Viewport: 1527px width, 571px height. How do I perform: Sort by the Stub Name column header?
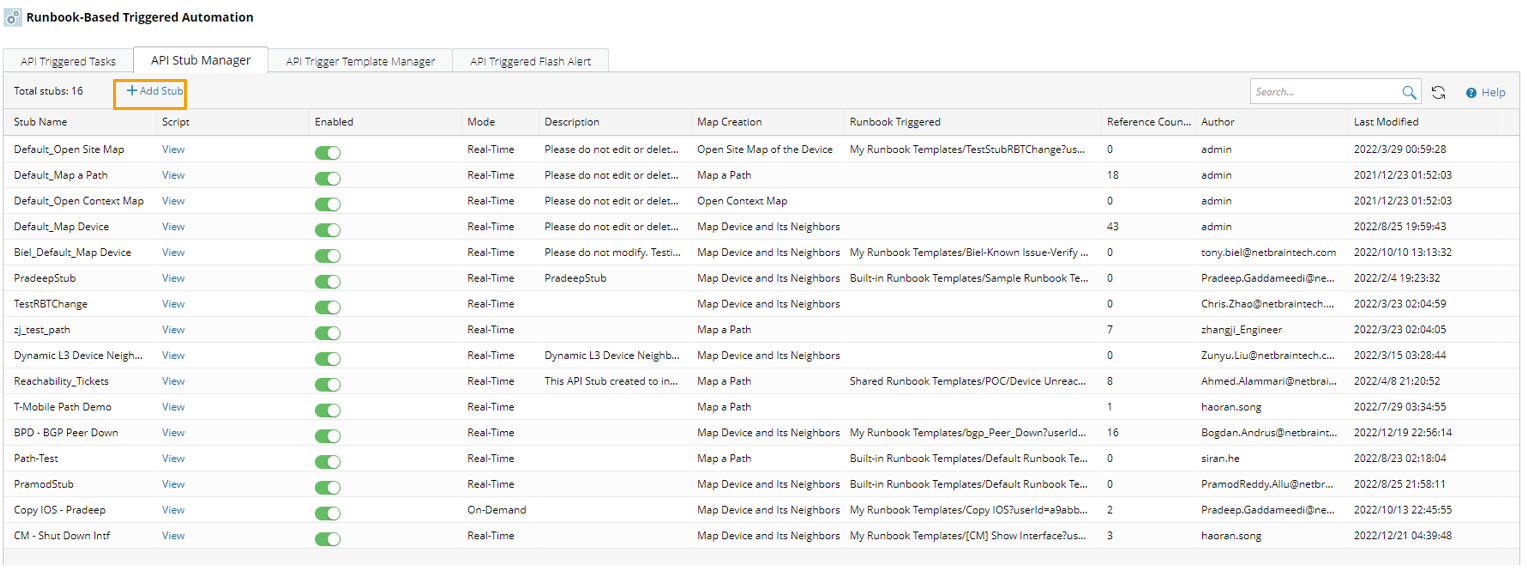click(41, 122)
